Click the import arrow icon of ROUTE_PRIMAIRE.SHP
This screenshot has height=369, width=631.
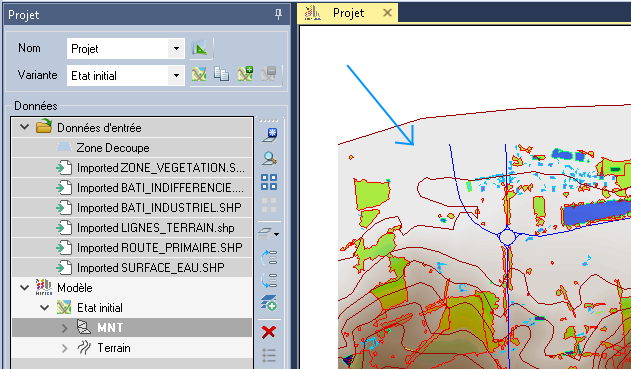[x=64, y=247]
